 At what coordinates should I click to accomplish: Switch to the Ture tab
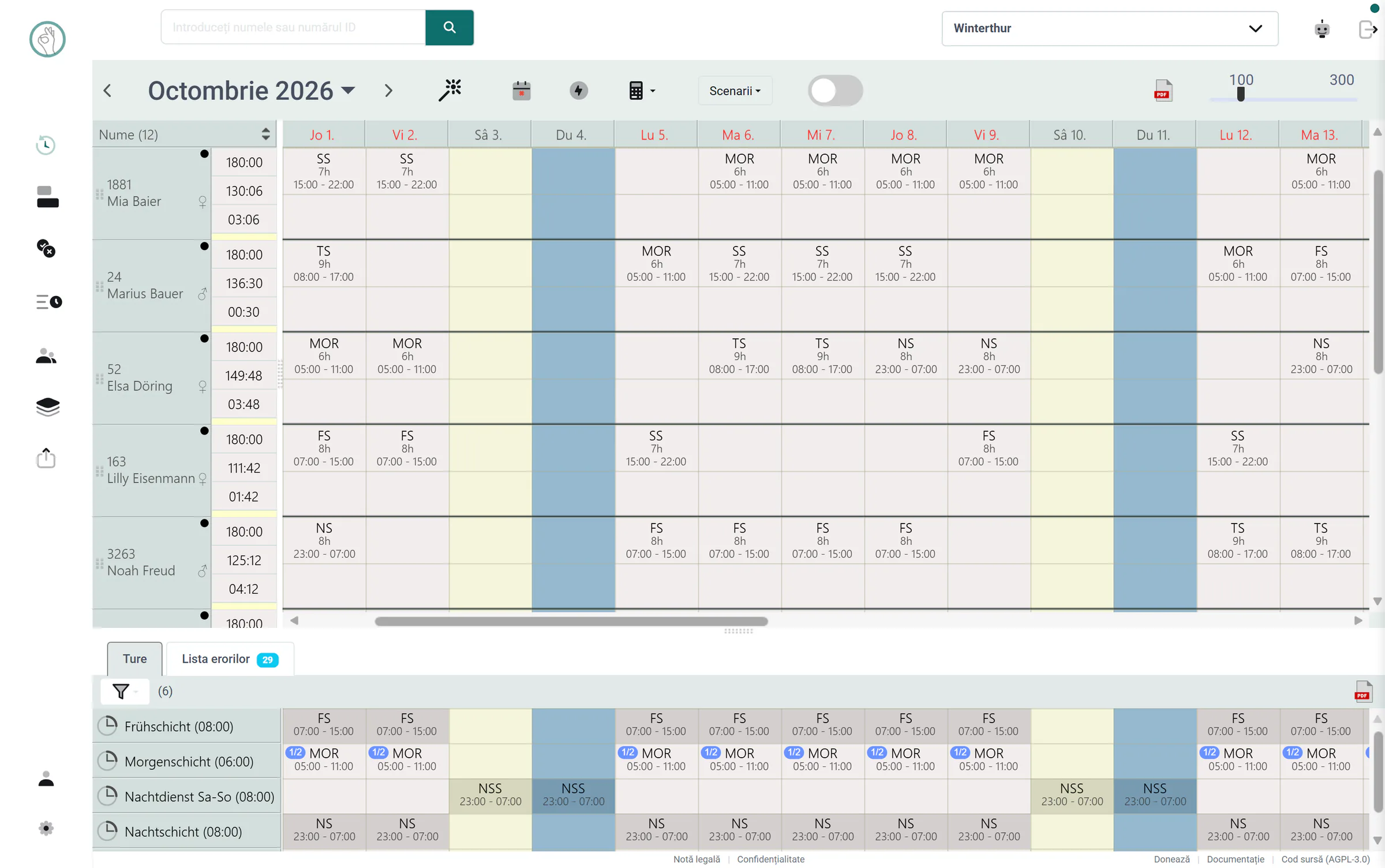tap(134, 659)
